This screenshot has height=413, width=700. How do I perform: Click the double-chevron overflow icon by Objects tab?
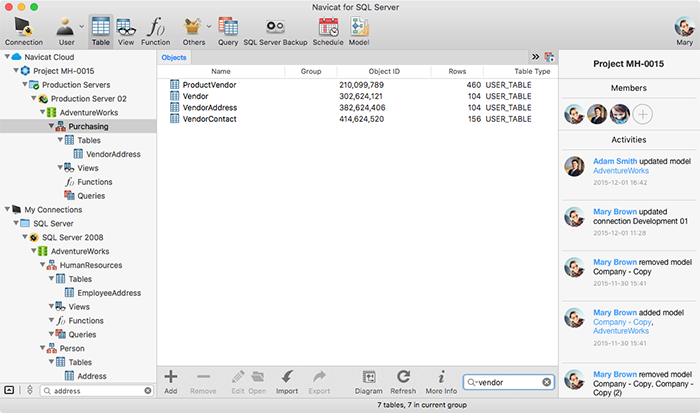[535, 57]
